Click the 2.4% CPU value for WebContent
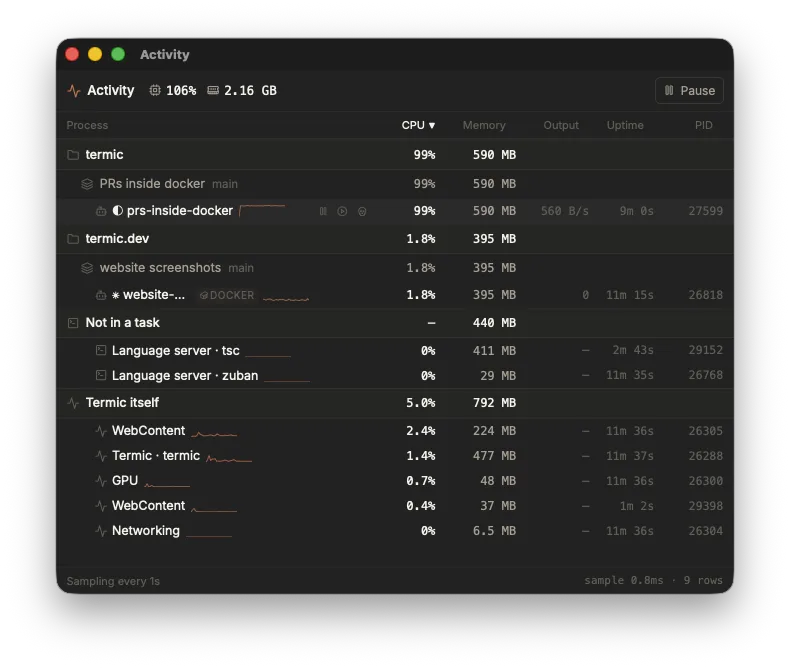 tap(421, 431)
